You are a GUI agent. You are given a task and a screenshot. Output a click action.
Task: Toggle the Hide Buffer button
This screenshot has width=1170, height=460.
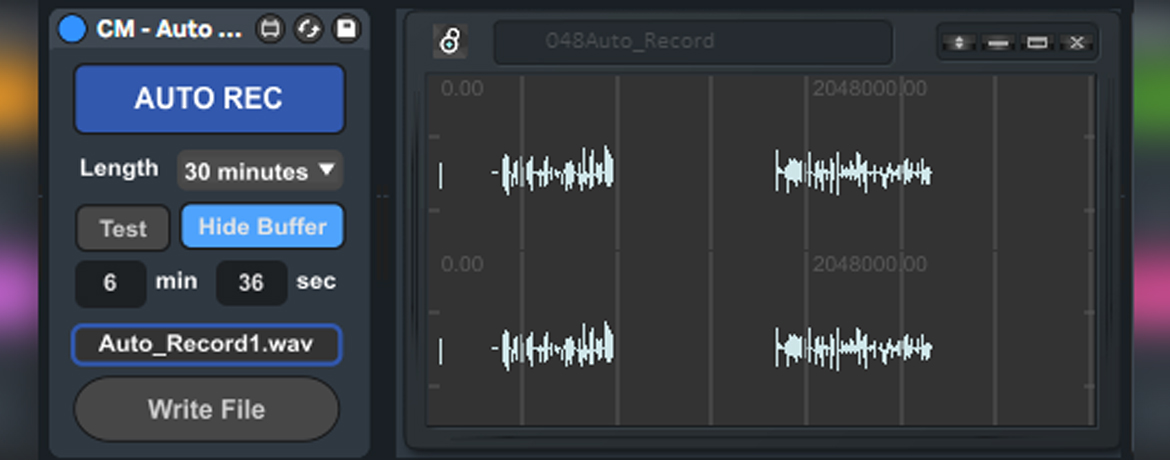point(262,227)
